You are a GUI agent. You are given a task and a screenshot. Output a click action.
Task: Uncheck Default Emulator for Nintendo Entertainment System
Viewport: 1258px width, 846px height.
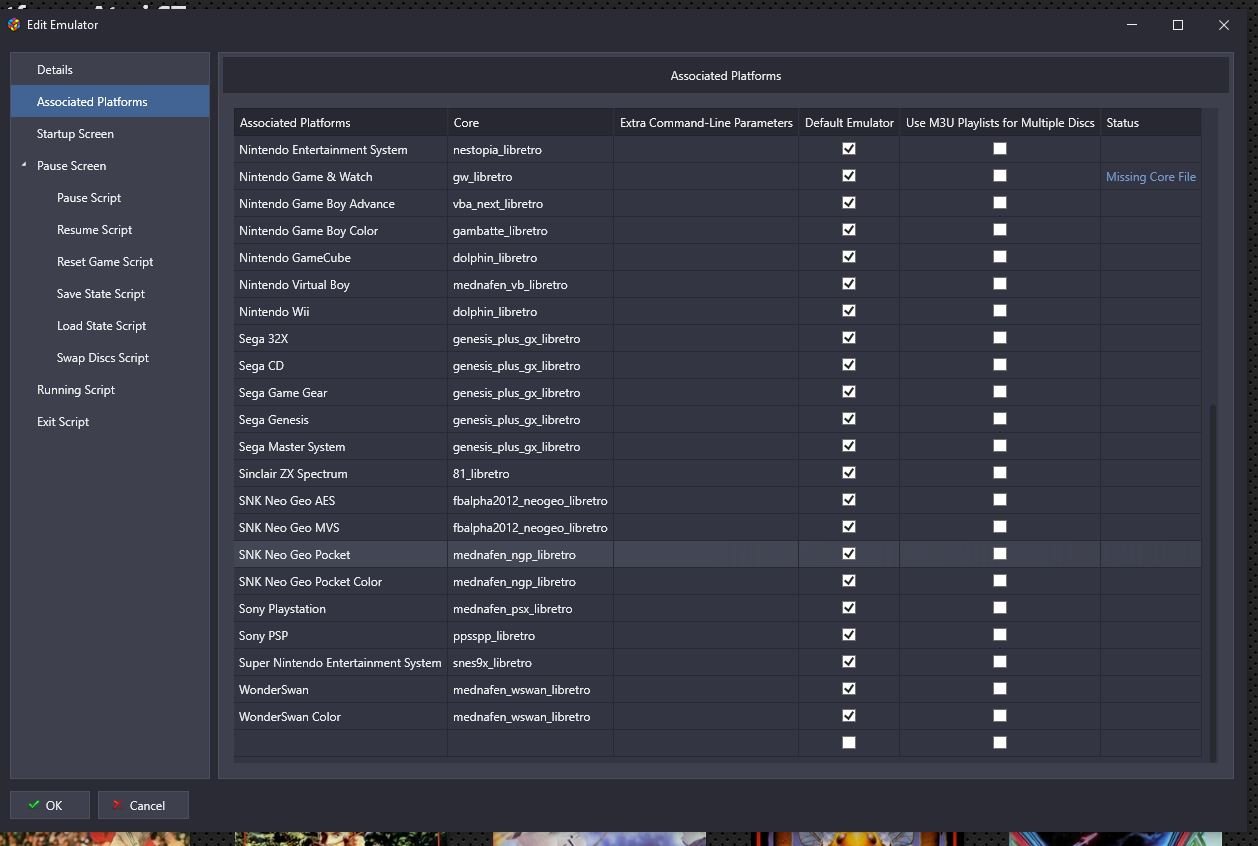click(x=849, y=149)
